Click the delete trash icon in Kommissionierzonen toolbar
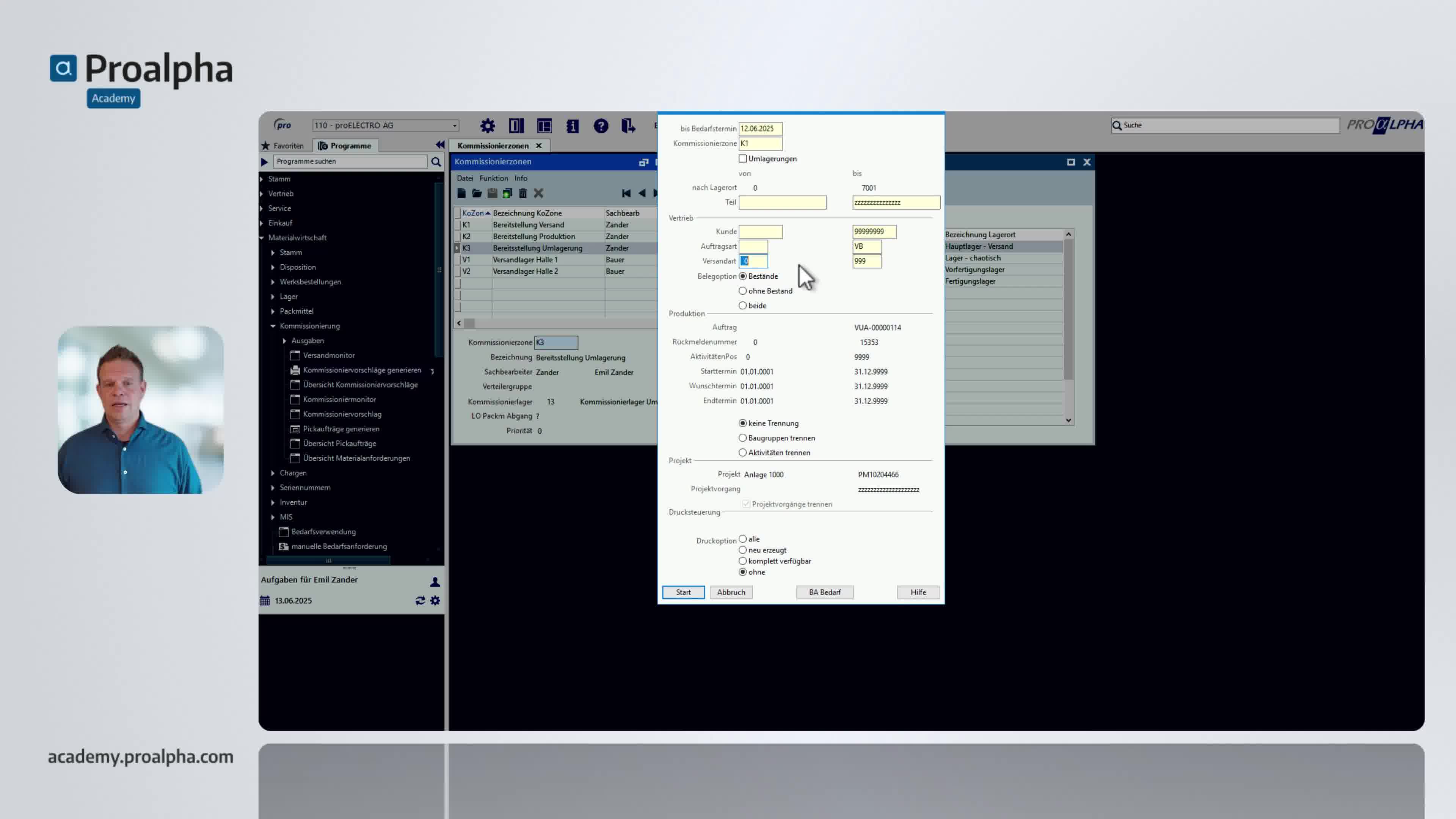This screenshot has height=819, width=1456. click(523, 193)
